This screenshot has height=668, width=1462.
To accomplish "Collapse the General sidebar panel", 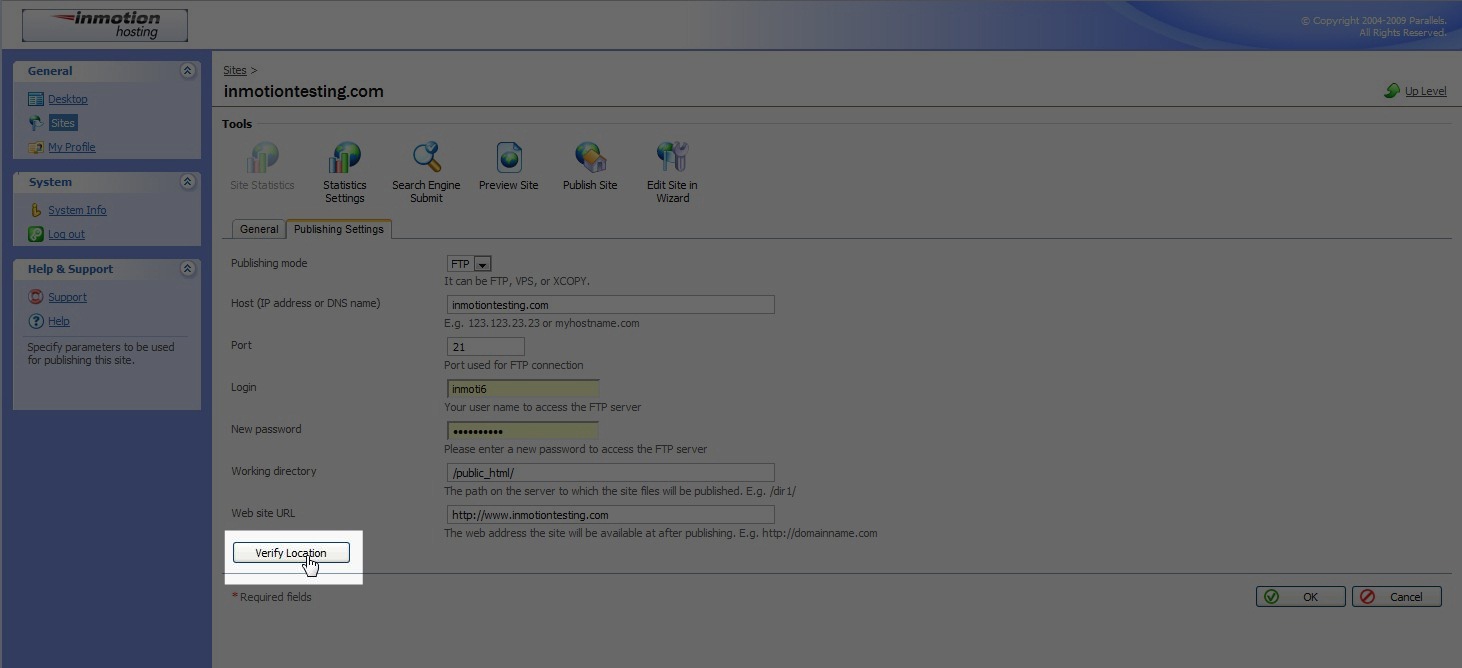I will coord(187,71).
